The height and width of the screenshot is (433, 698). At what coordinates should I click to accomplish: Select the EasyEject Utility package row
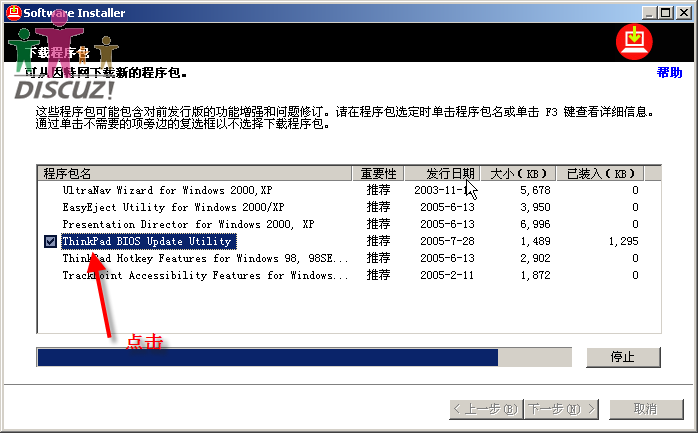[x=166, y=207]
